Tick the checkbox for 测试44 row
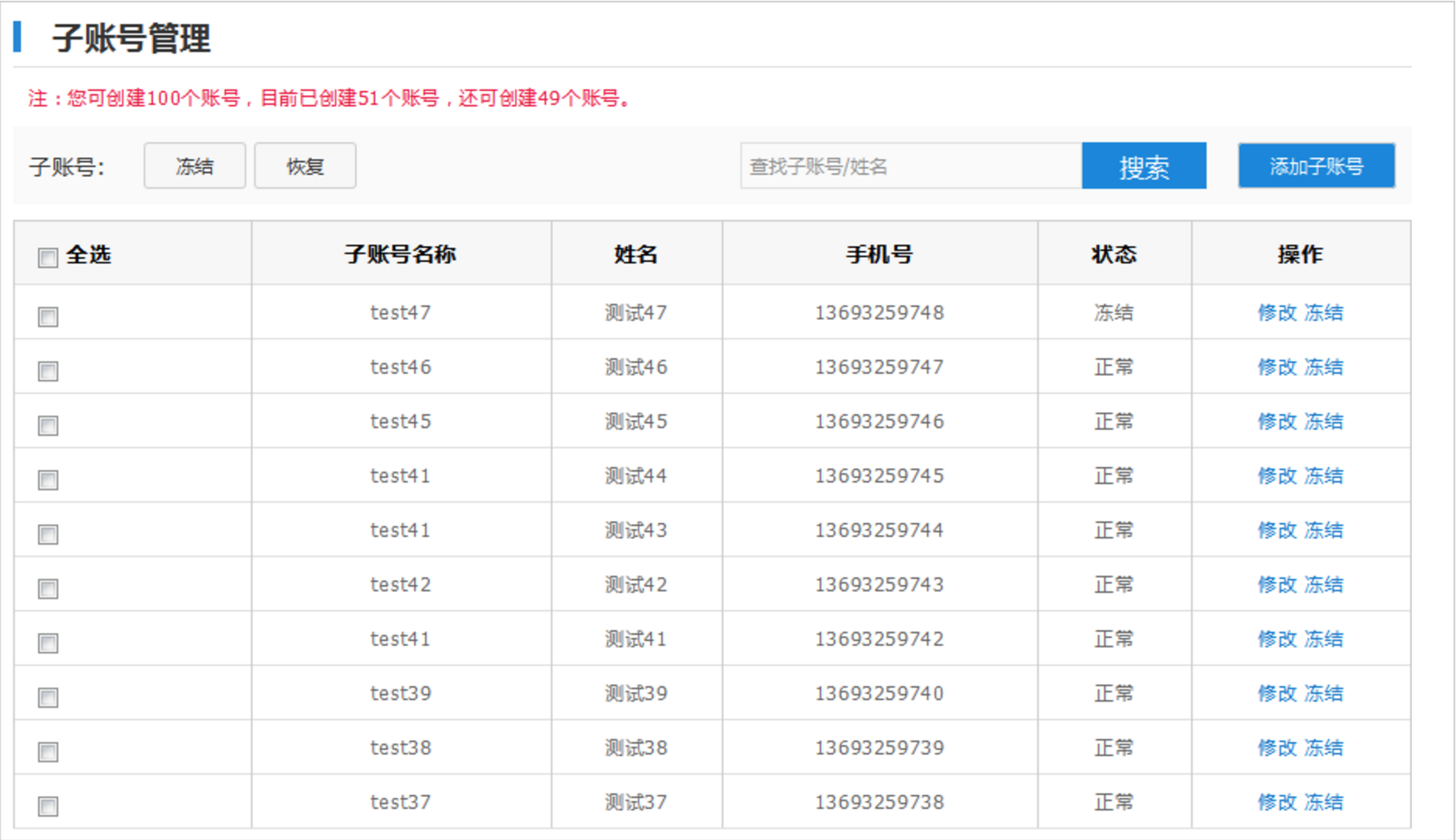 click(48, 480)
